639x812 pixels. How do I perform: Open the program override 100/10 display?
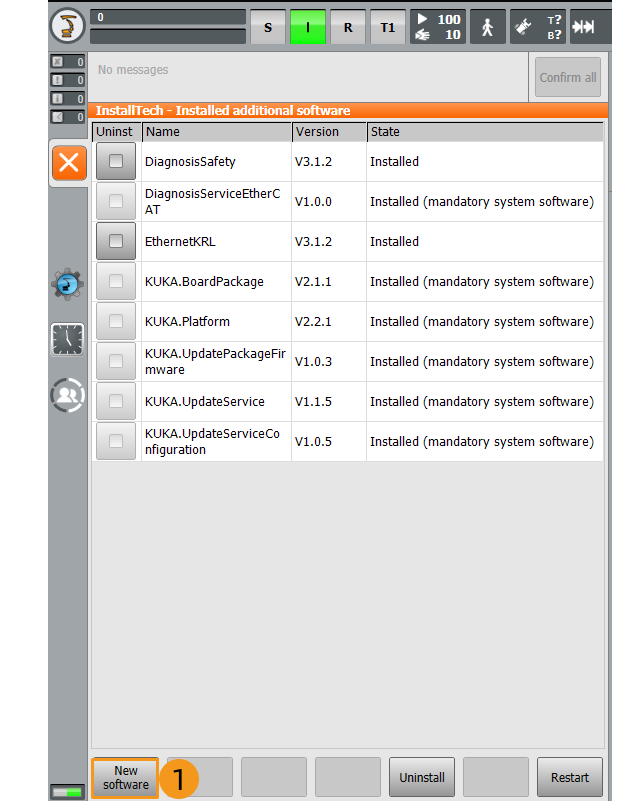438,27
